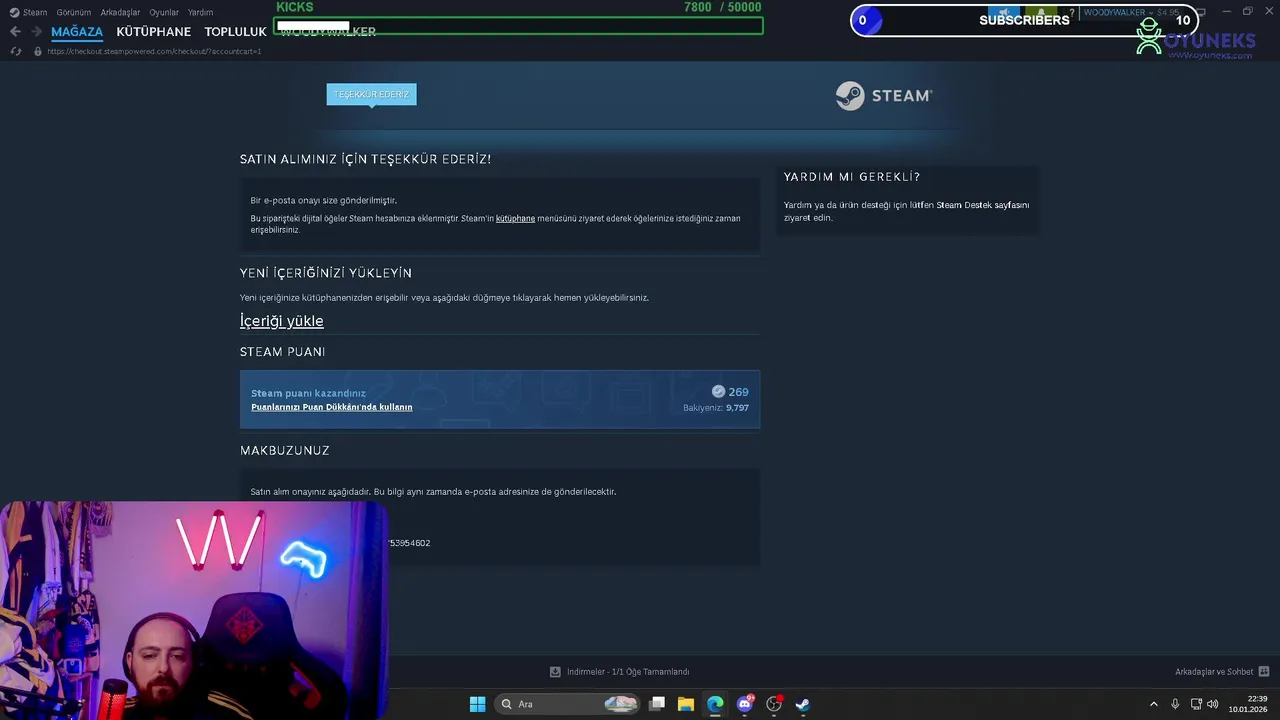Screen dimensions: 1280x720
Task: Click the Steam logo in header
Action: click(884, 95)
